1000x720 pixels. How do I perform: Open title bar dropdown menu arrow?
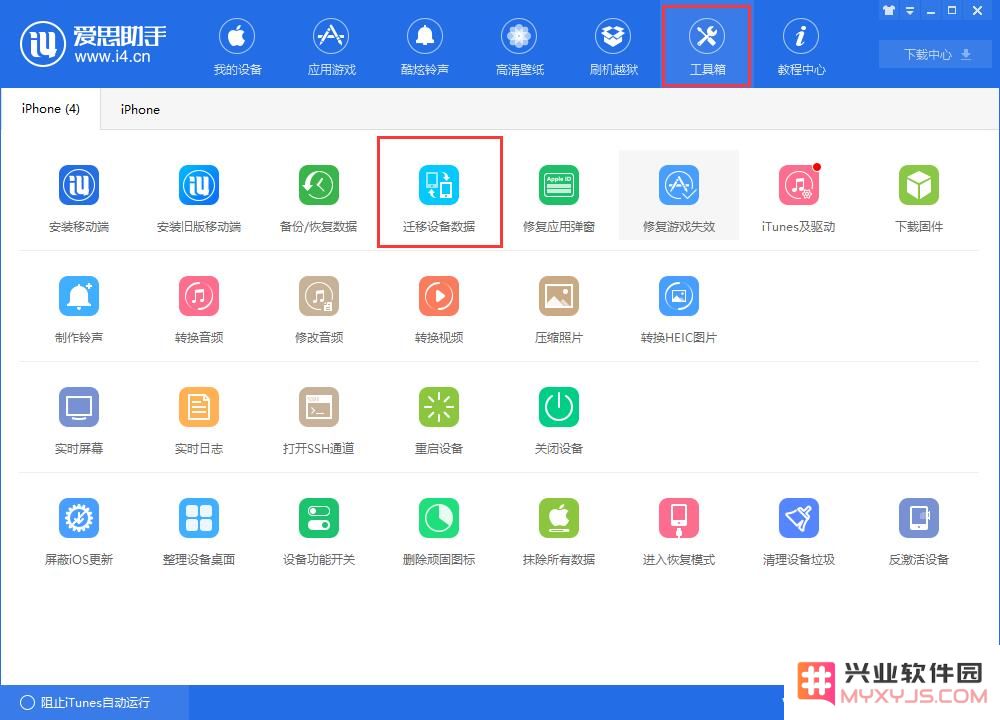tap(910, 11)
